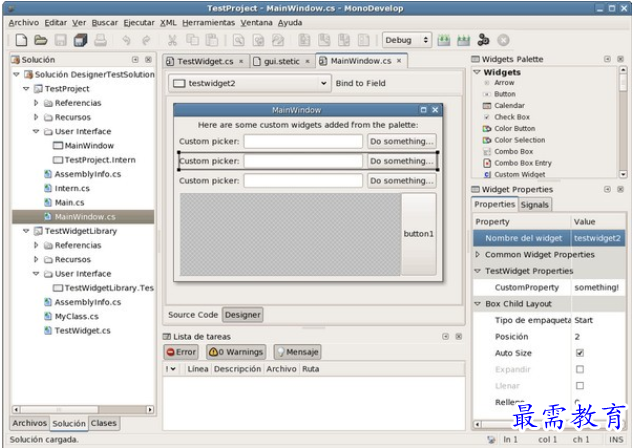
Task: Close the Lista de tareas panel
Action: pyautogui.click(x=459, y=336)
